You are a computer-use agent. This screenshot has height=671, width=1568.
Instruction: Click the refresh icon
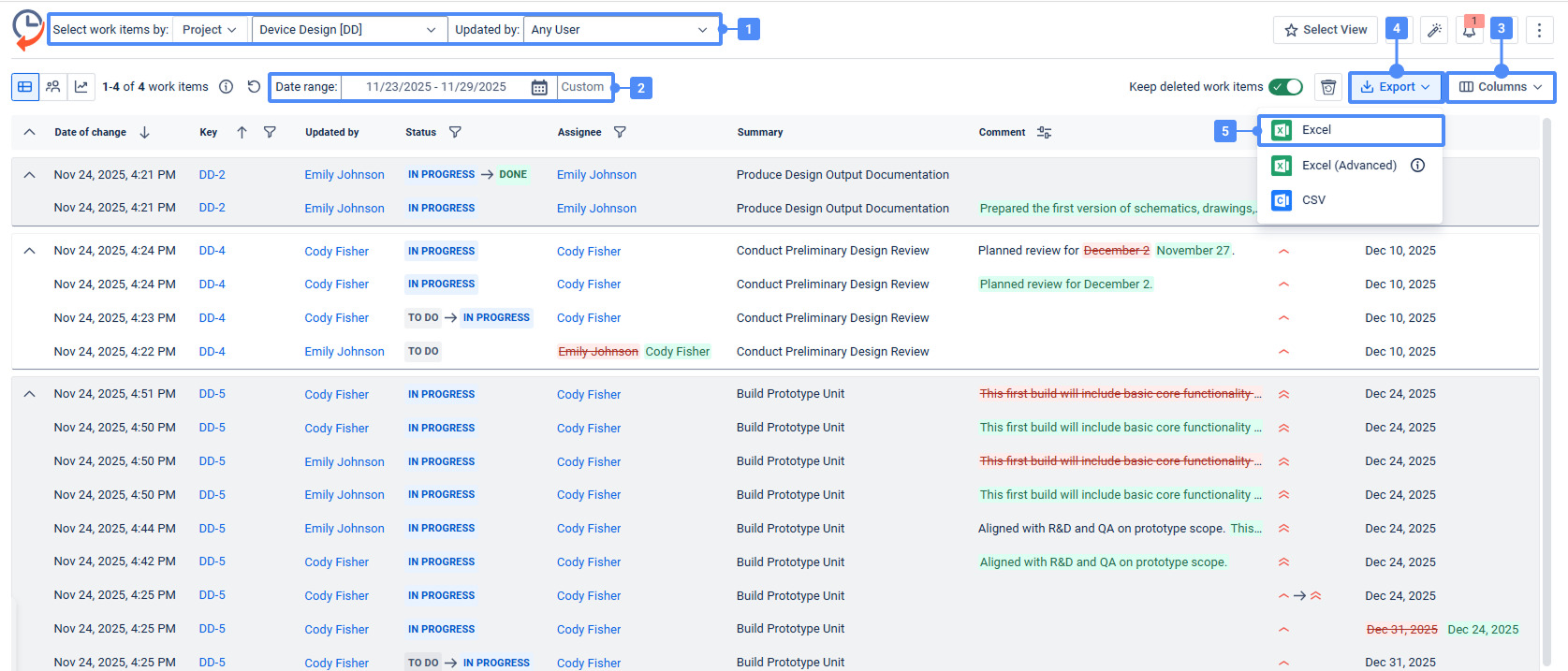click(x=254, y=87)
